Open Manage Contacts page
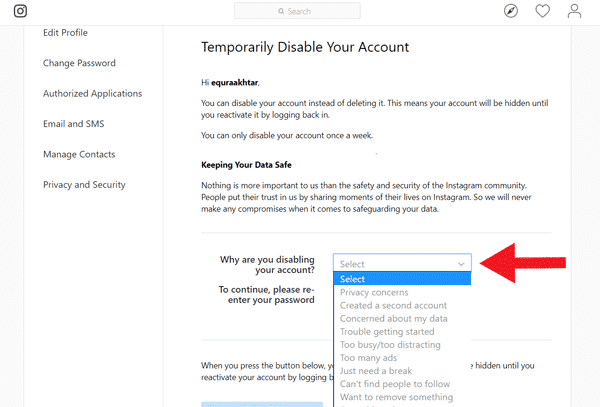The height and width of the screenshot is (407, 600). 79,154
